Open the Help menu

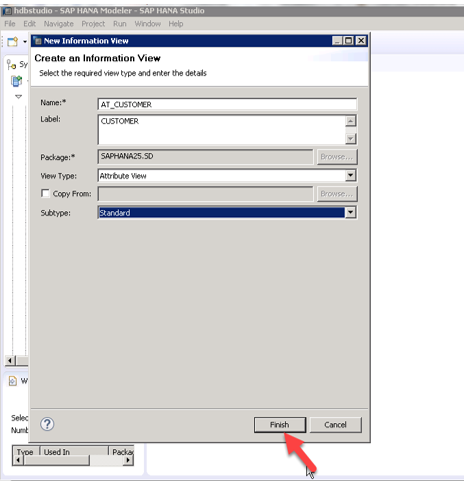(x=176, y=24)
